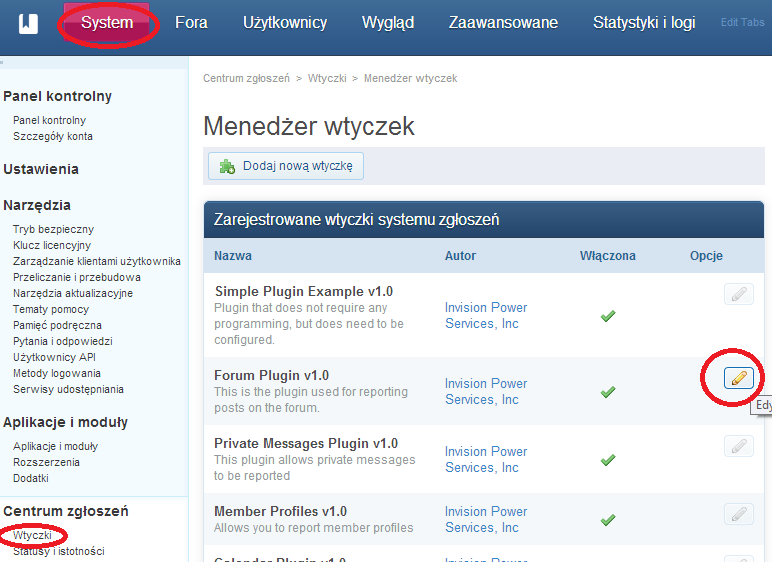Open Menedżer wtyczek breadcrumb

coord(411,78)
